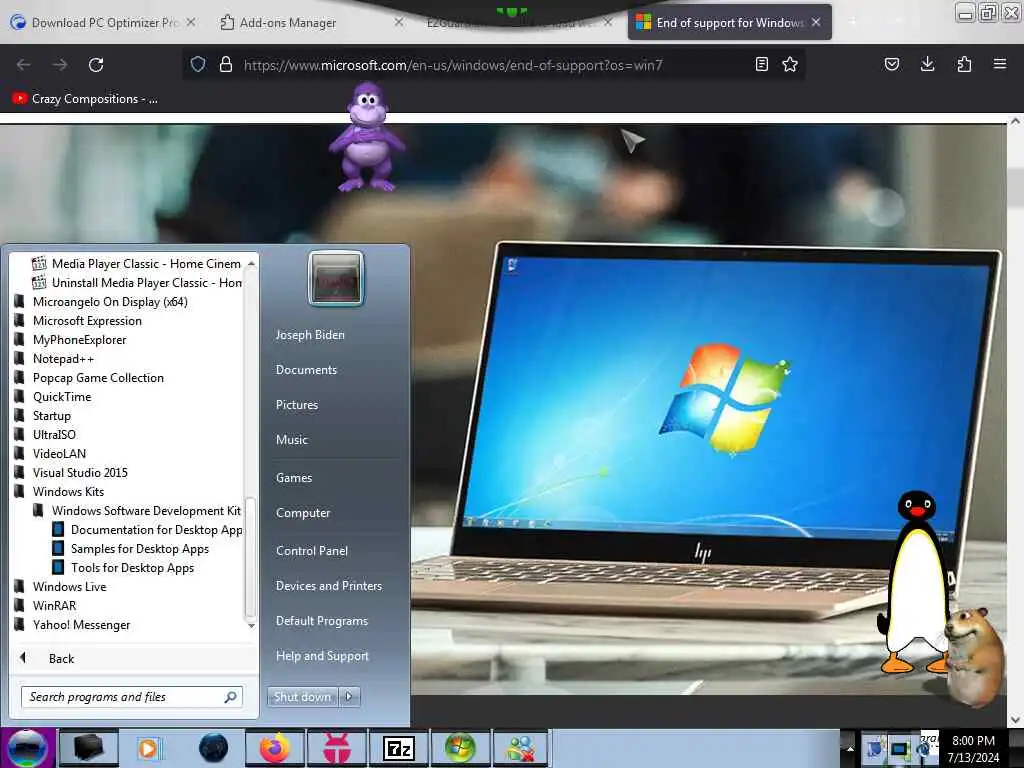Expand Microsoft Expression folder
Viewport: 1024px width, 768px height.
(78, 321)
